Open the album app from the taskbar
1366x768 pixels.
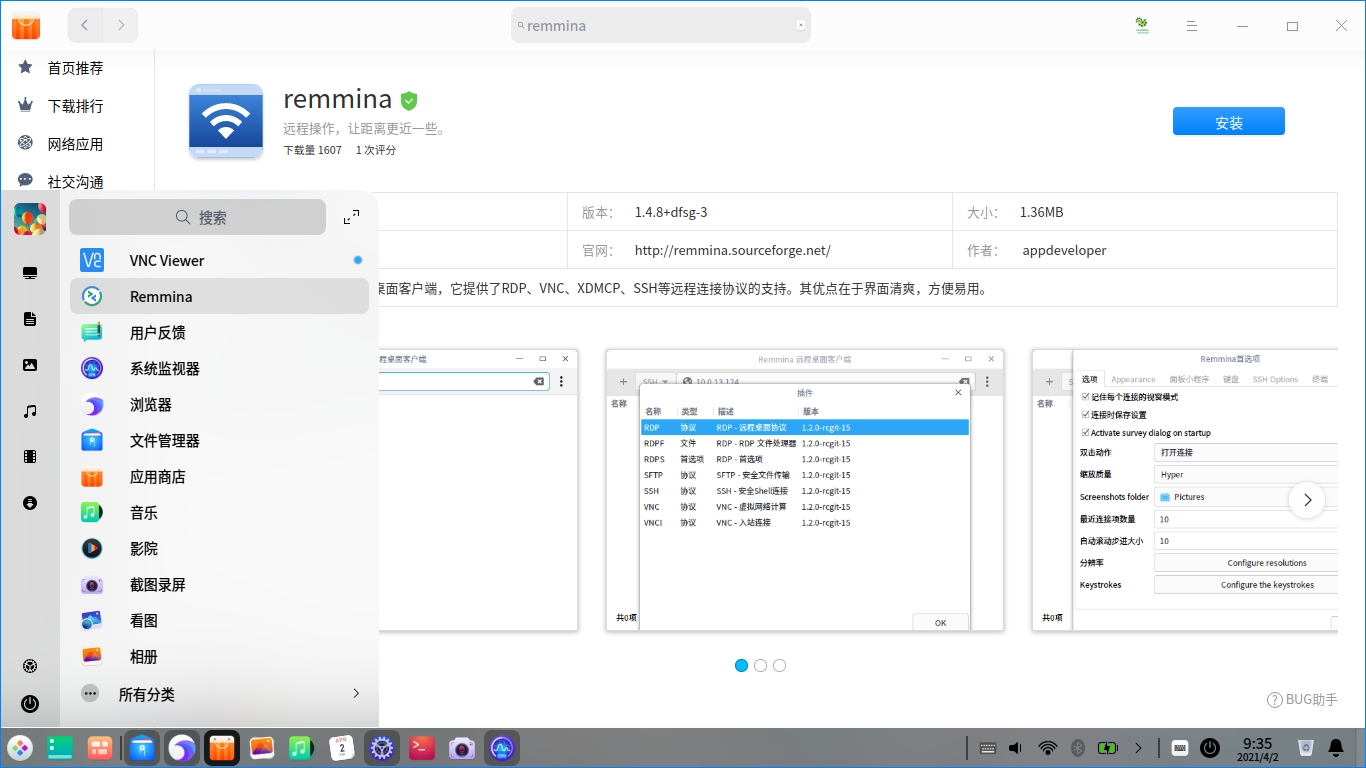pos(262,748)
